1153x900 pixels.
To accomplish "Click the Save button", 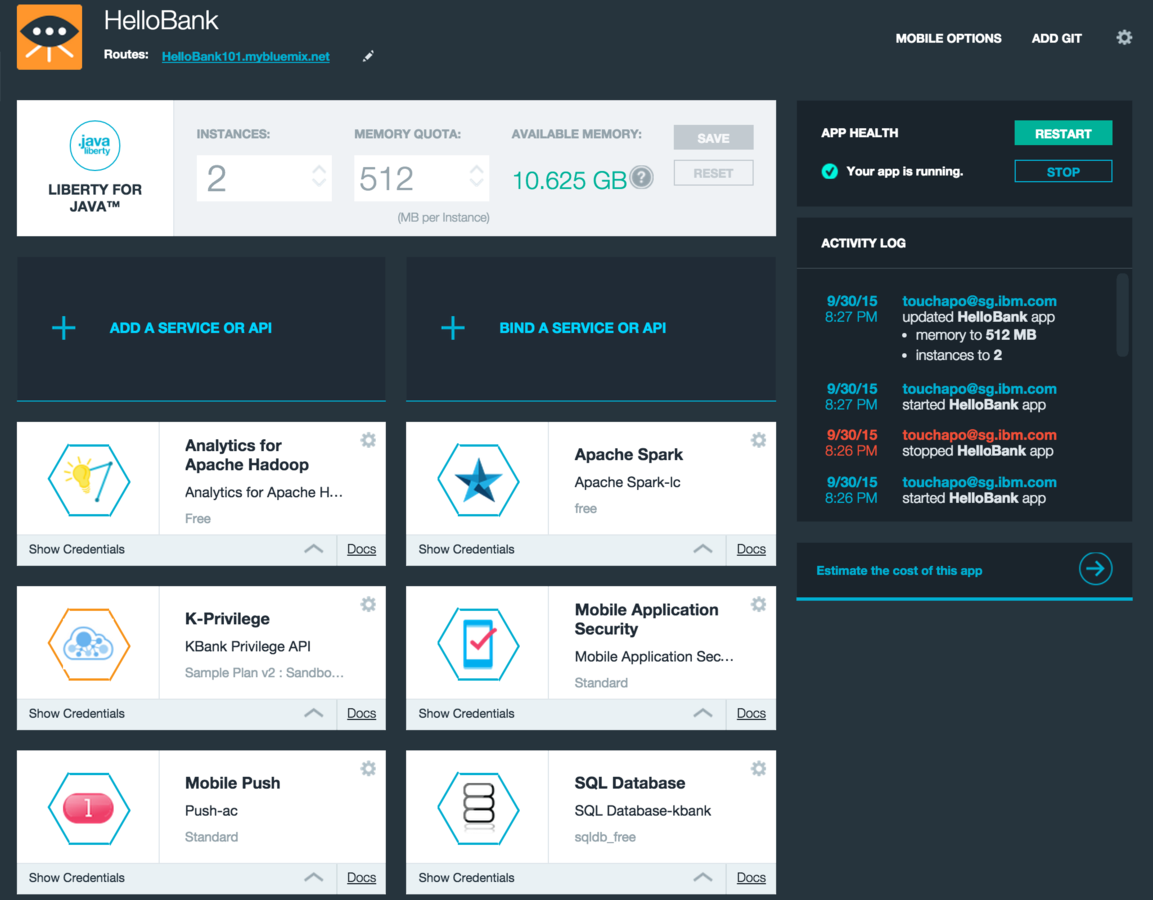I will click(x=713, y=138).
